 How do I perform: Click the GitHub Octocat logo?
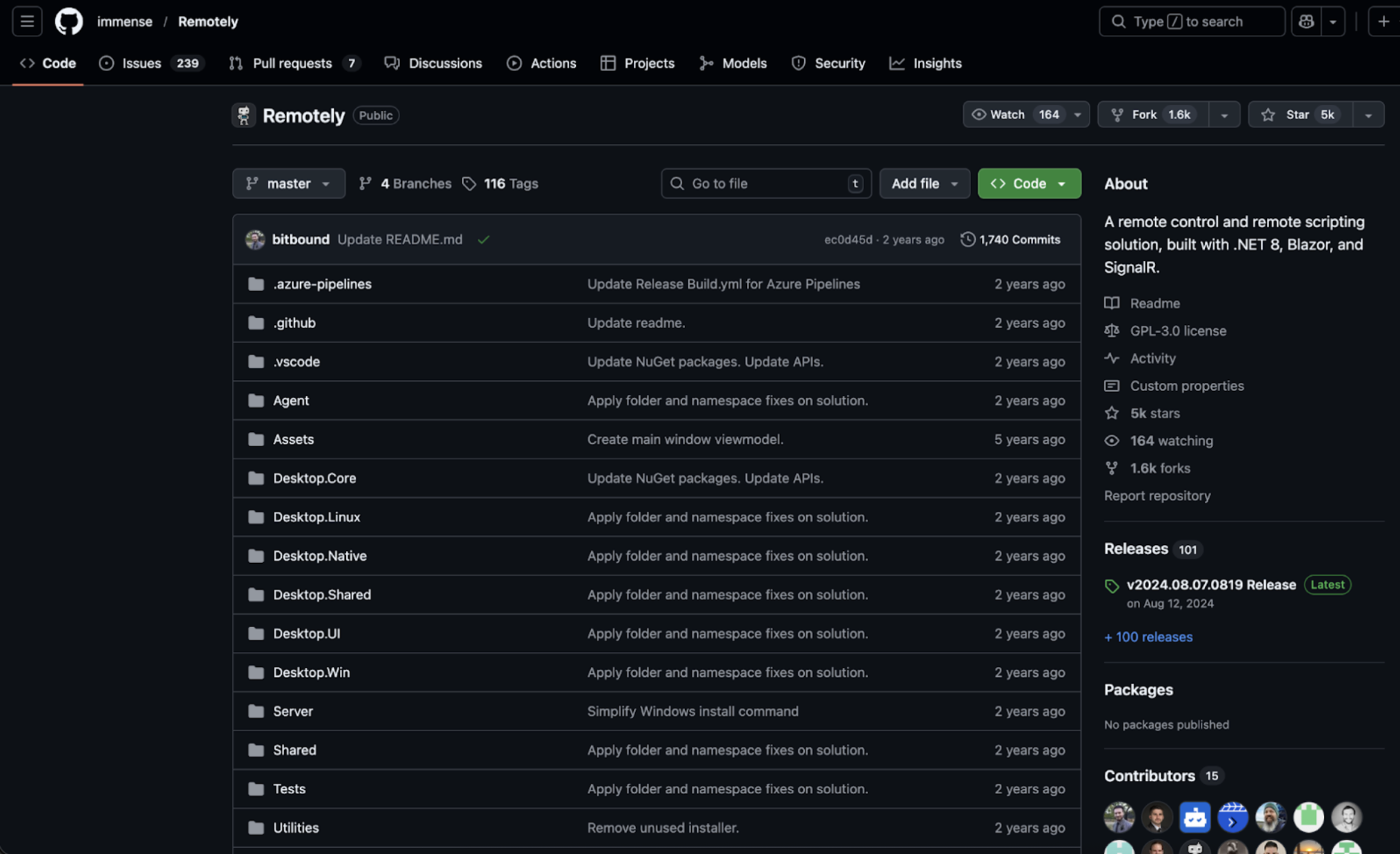[68, 21]
